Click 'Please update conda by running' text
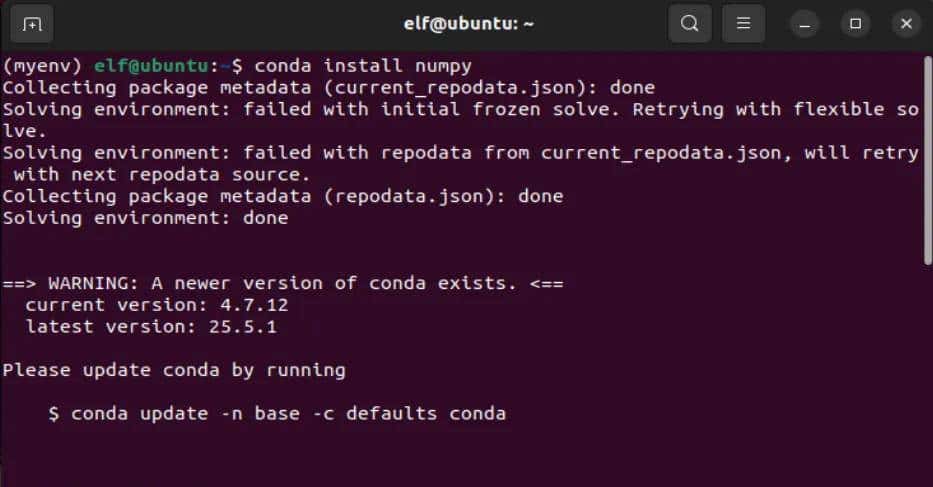The height and width of the screenshot is (487, 933). [x=174, y=370]
